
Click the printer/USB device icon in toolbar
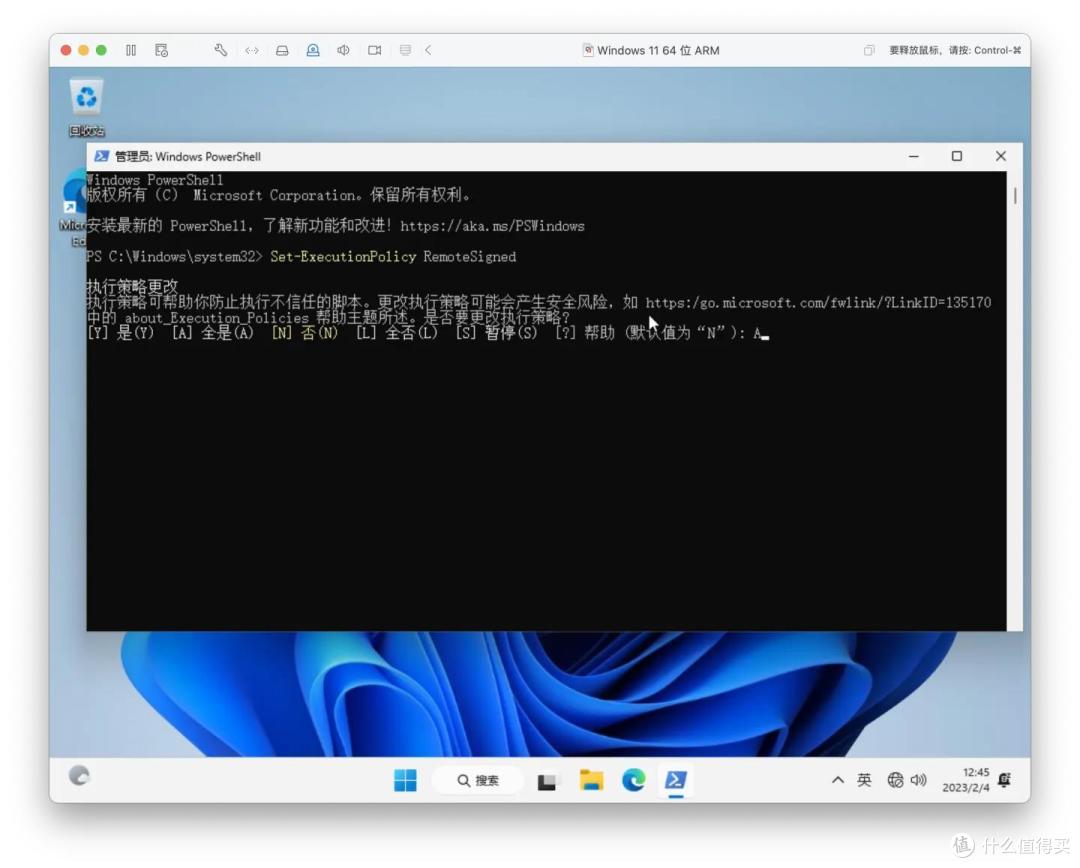(405, 50)
